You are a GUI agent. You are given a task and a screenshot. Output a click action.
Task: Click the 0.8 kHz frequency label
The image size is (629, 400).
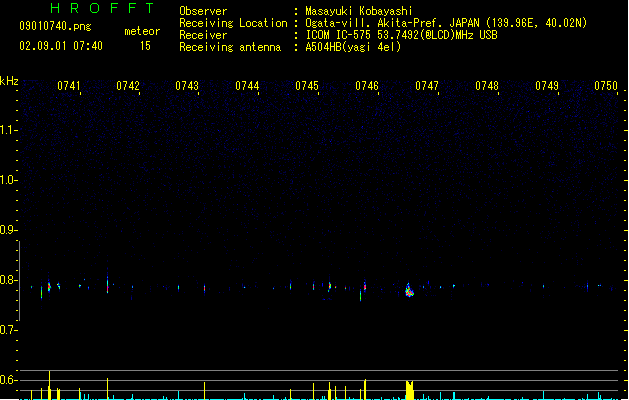[8, 280]
